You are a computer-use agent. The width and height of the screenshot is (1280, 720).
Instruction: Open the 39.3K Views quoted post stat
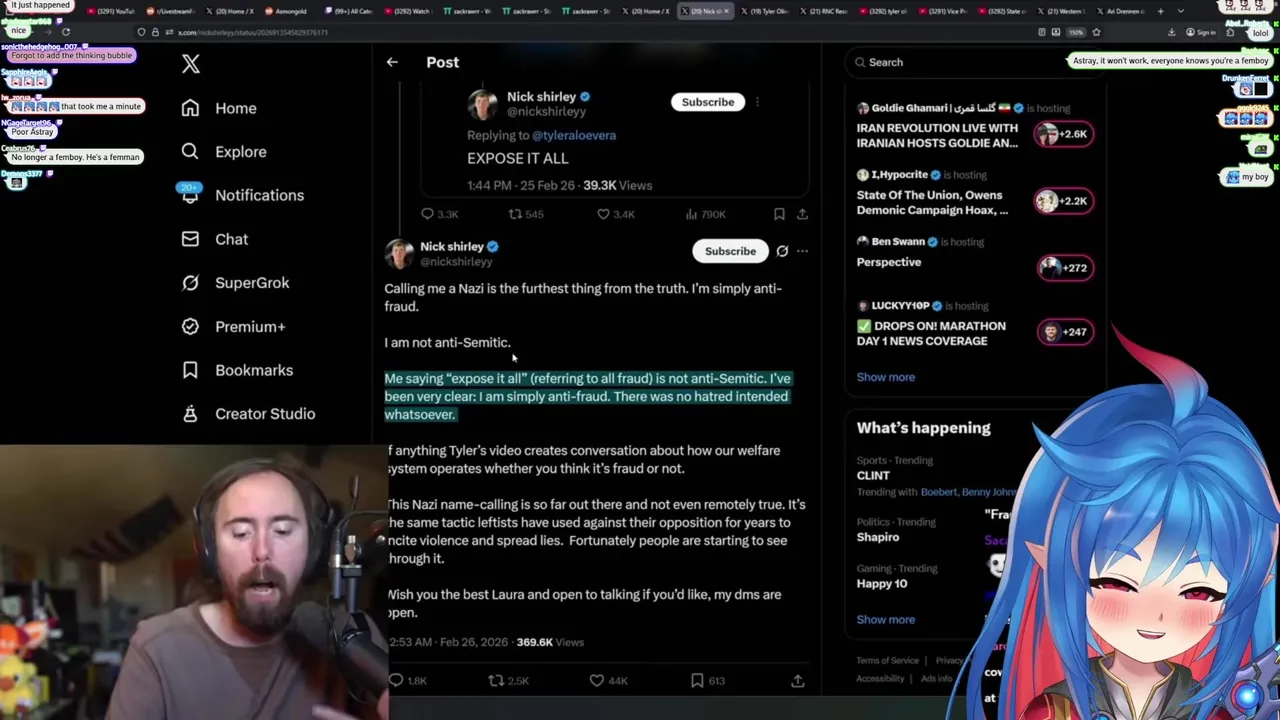618,185
